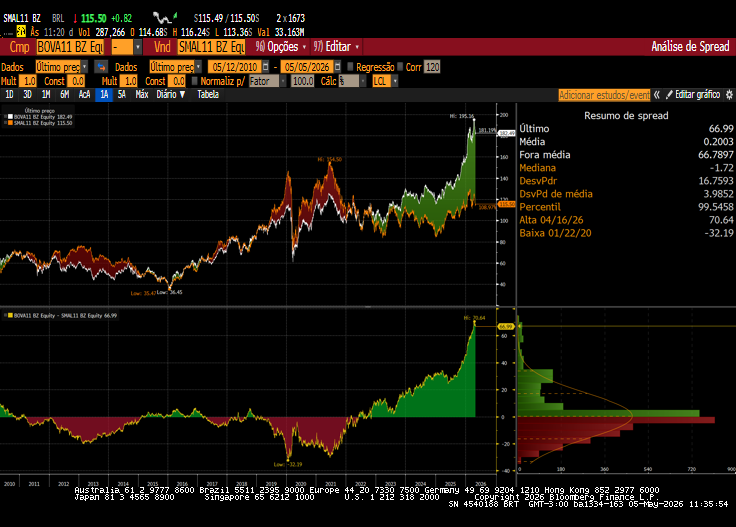
Task: Toggle the Regressão checkbox
Action: pyautogui.click(x=350, y=67)
